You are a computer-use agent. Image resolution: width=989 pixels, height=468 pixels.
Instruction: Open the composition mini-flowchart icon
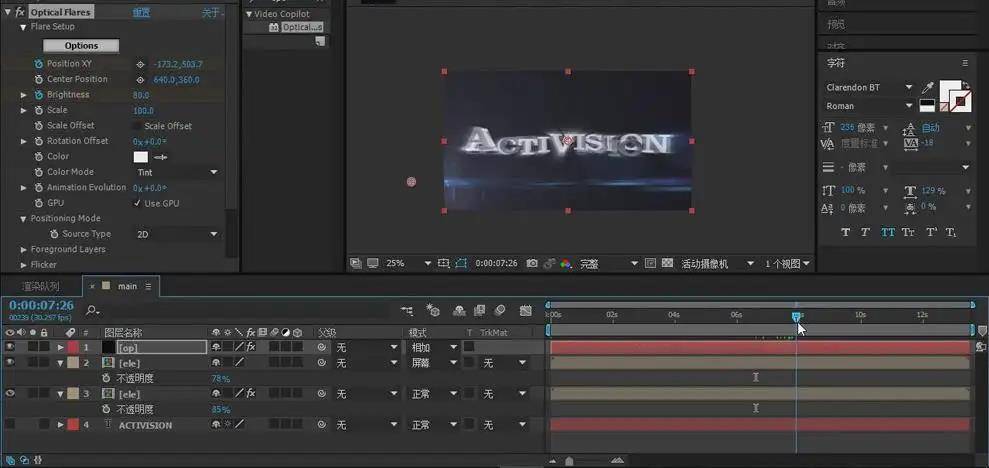(407, 310)
